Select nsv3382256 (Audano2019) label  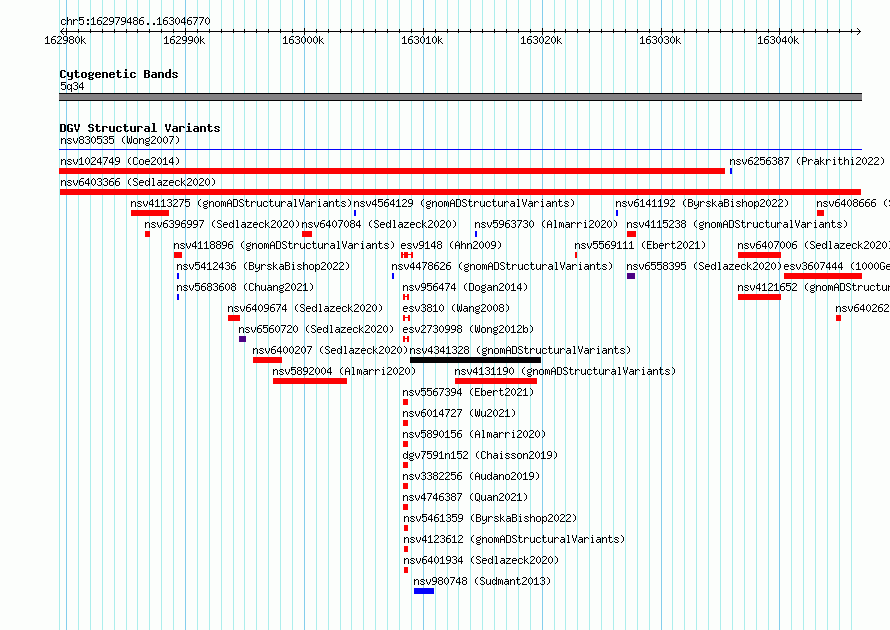471,476
